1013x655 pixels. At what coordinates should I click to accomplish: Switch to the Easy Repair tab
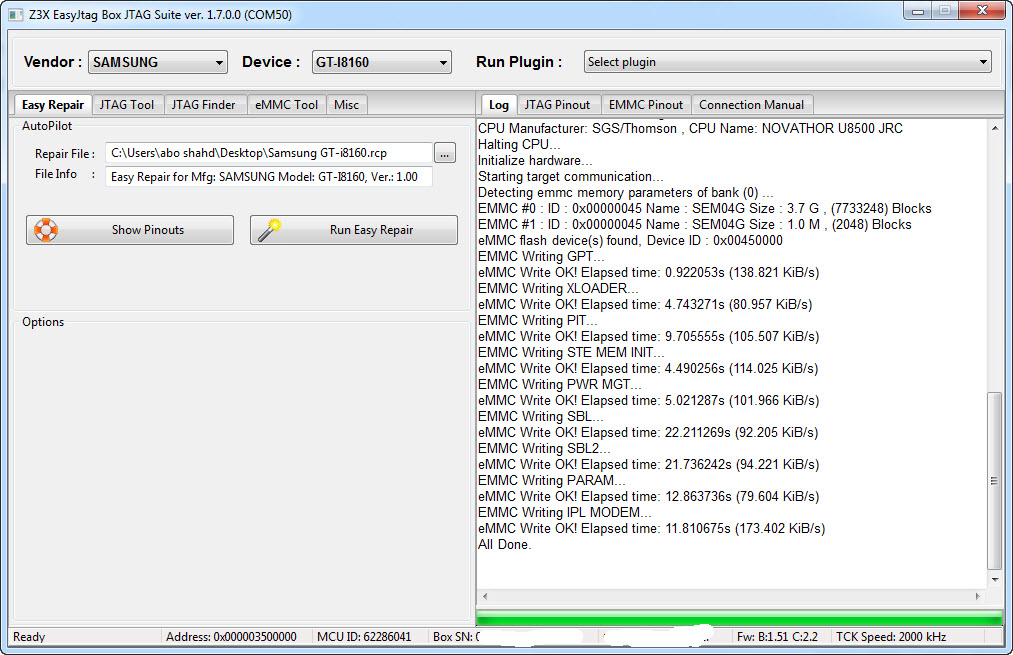click(52, 105)
